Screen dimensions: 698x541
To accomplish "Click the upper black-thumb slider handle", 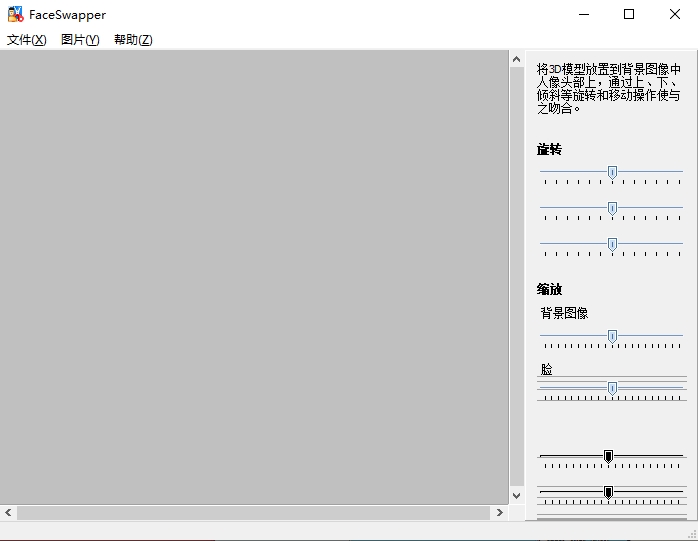I will tap(608, 456).
